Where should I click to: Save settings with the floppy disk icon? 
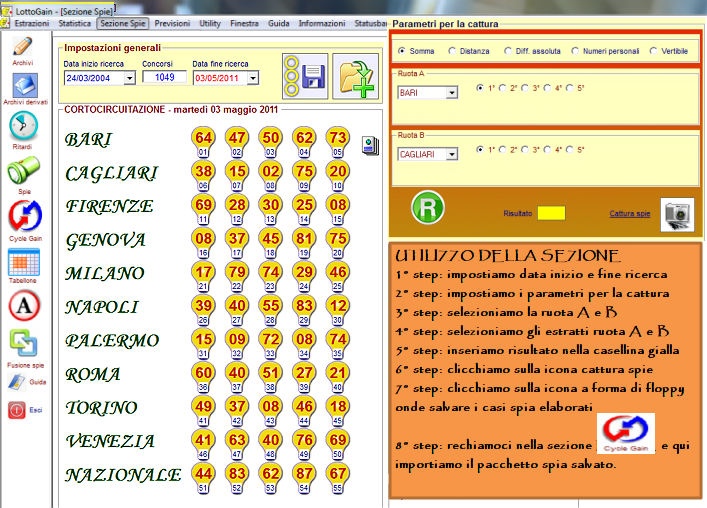(x=305, y=76)
